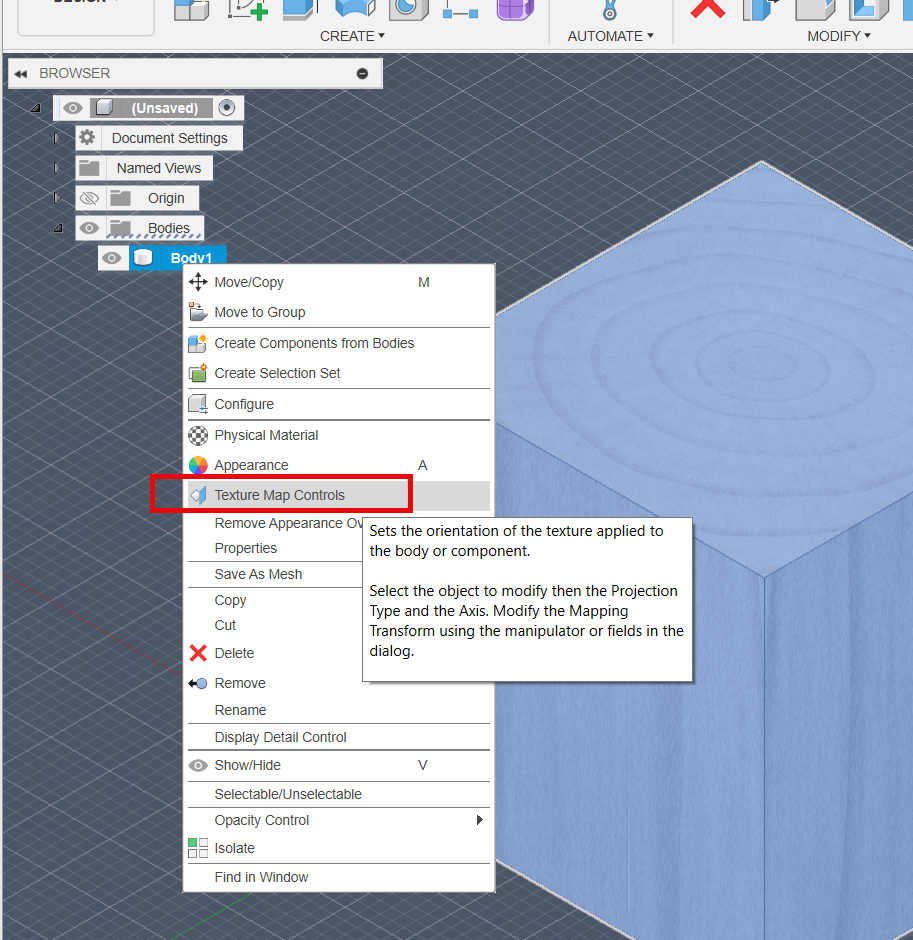913x940 pixels.
Task: Show the hidden Origin folder
Action: [x=89, y=197]
